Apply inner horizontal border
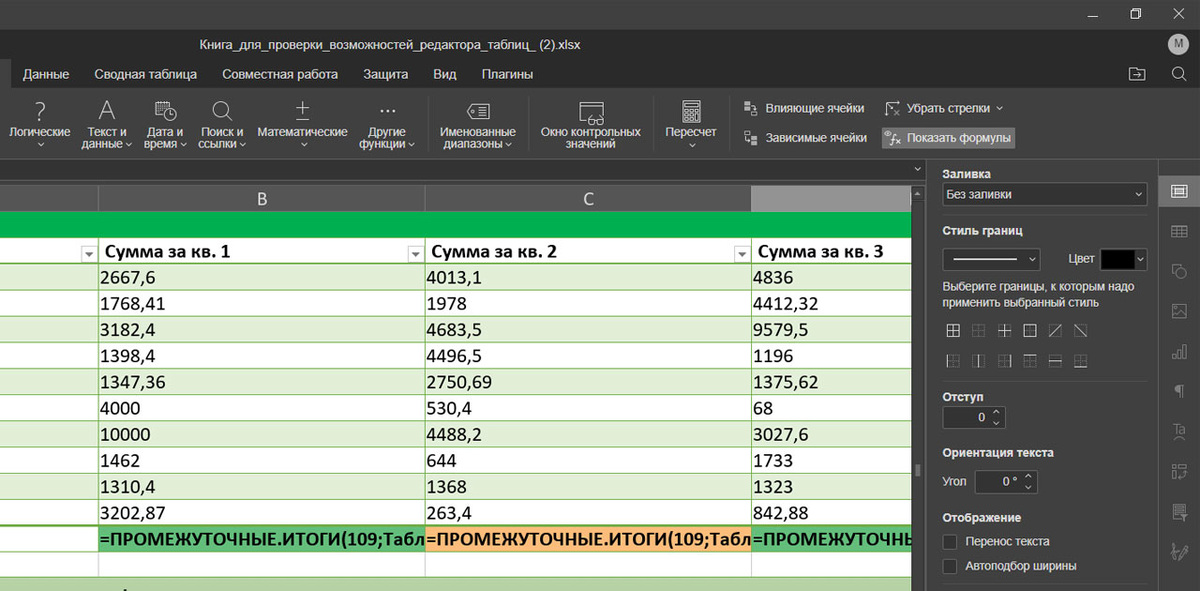 1055,361
